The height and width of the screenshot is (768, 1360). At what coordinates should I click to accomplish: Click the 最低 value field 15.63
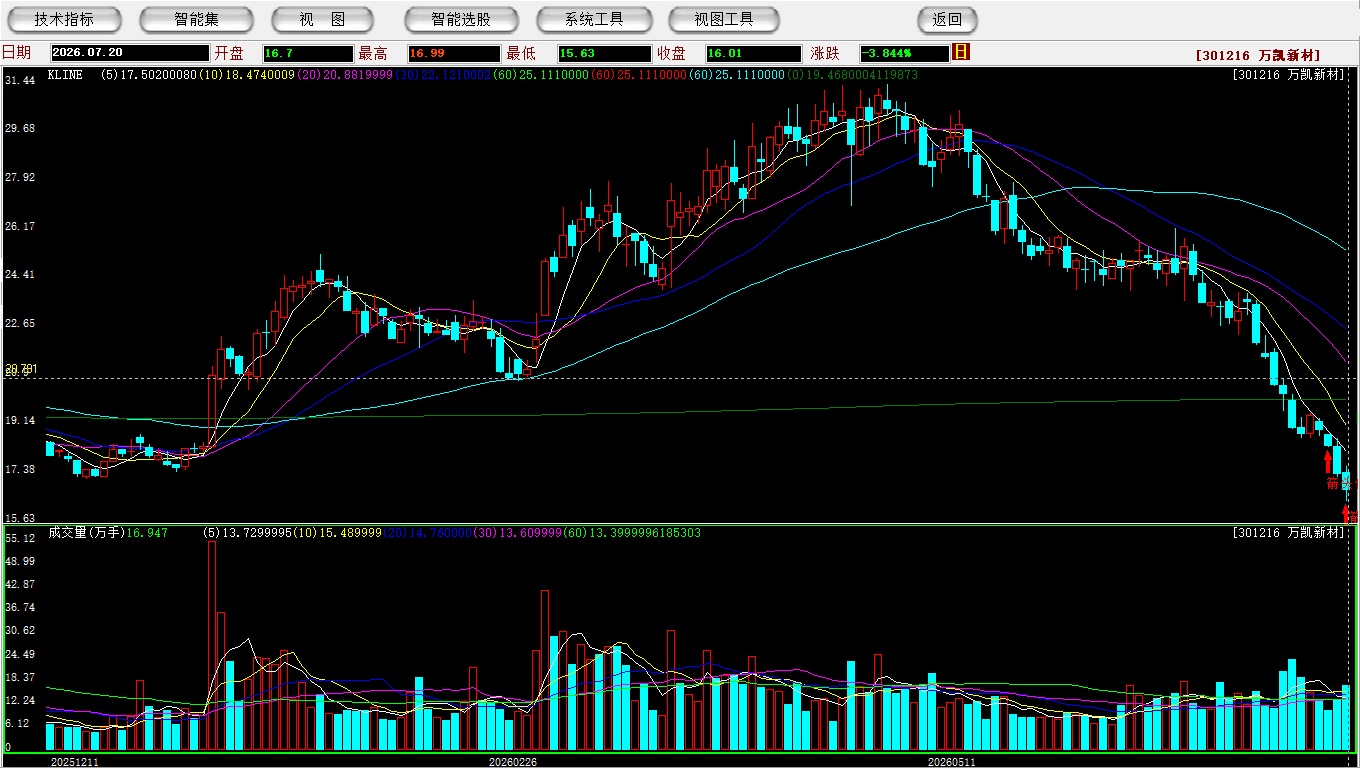(604, 53)
